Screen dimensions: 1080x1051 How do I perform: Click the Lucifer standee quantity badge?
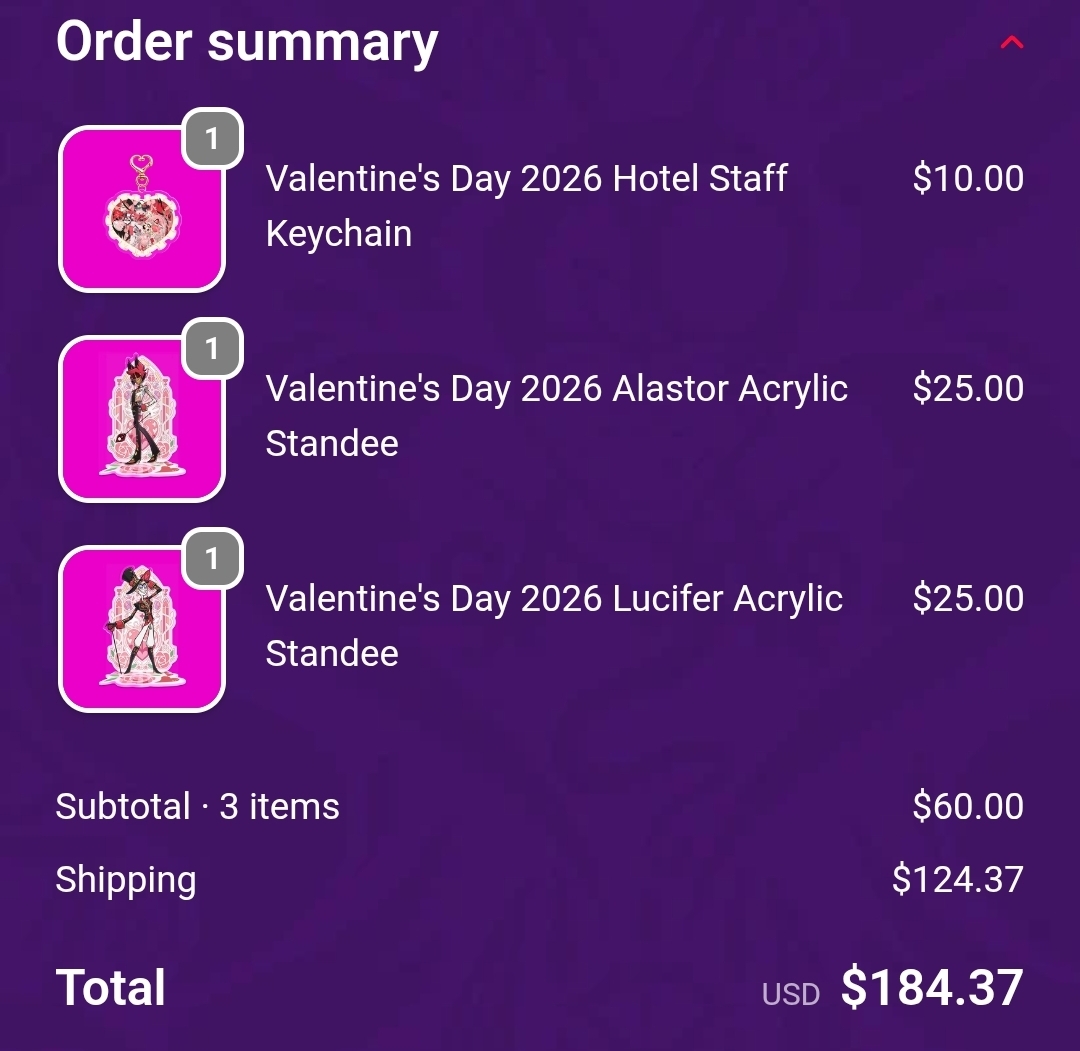pos(212,558)
